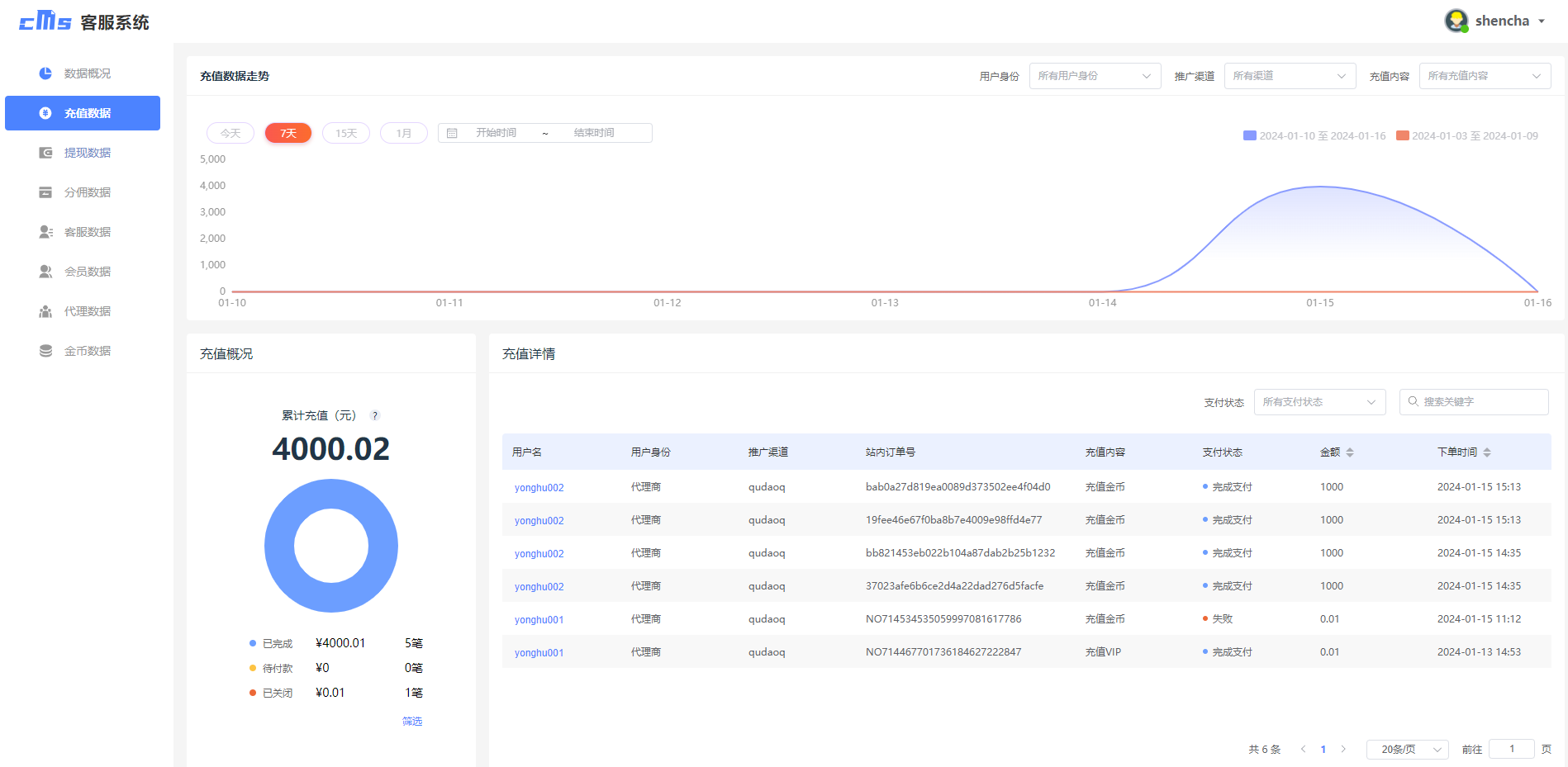Image resolution: width=1568 pixels, height=767 pixels.
Task: Click the question mark help icon beside 累计充值
Action: (375, 415)
